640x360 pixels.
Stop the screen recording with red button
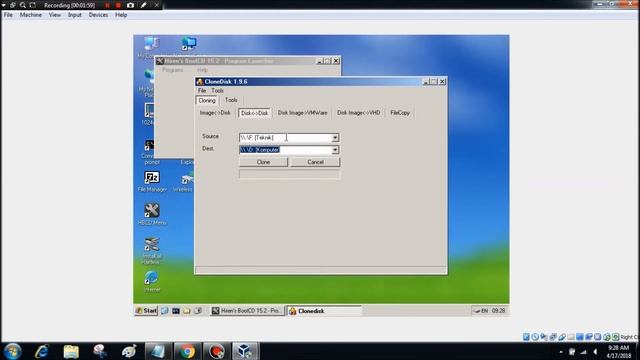[x=118, y=5]
